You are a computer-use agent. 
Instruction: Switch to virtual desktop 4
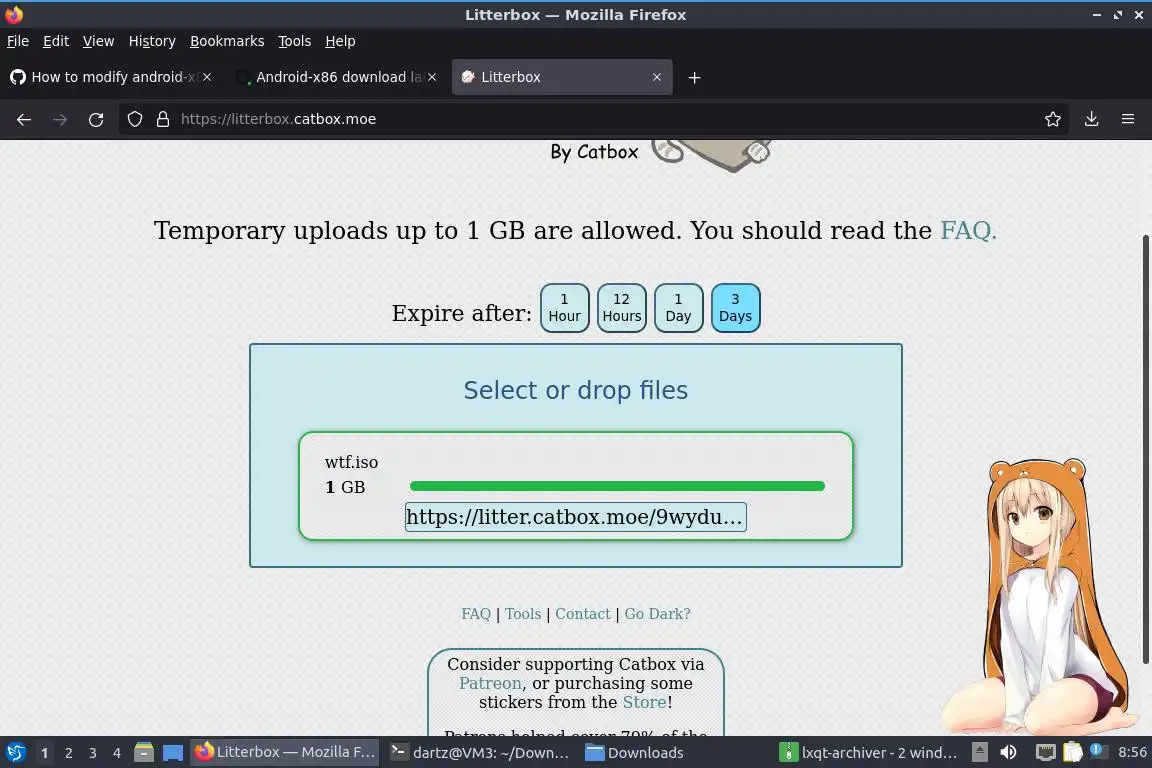(x=117, y=753)
